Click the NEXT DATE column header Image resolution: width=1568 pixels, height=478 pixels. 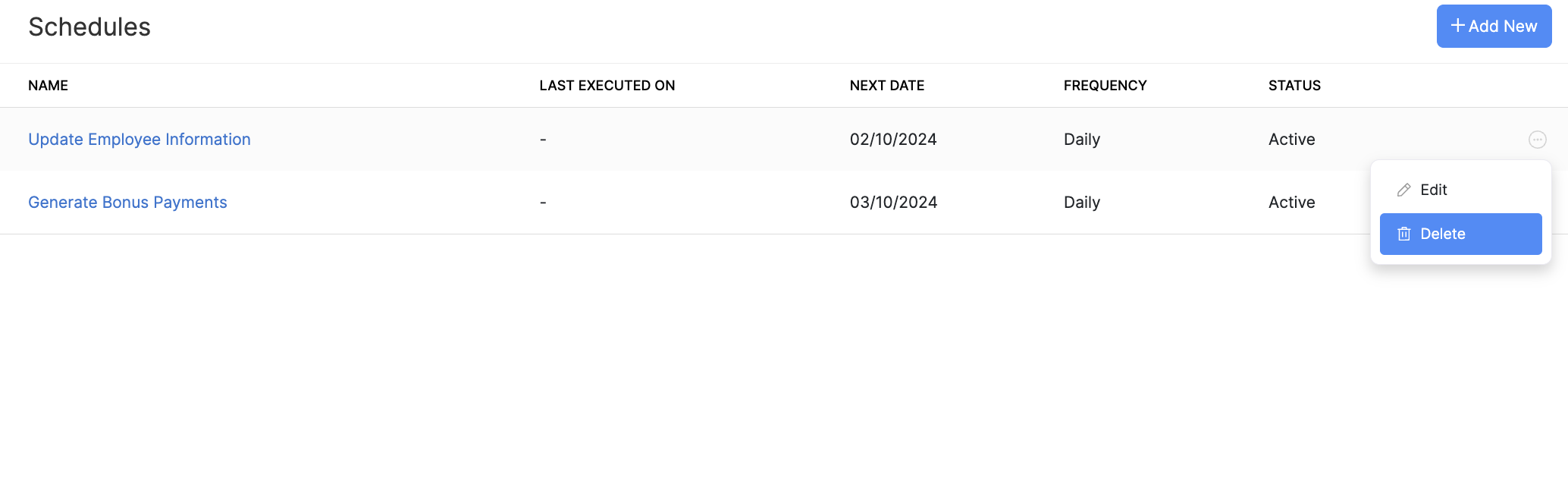(x=886, y=86)
